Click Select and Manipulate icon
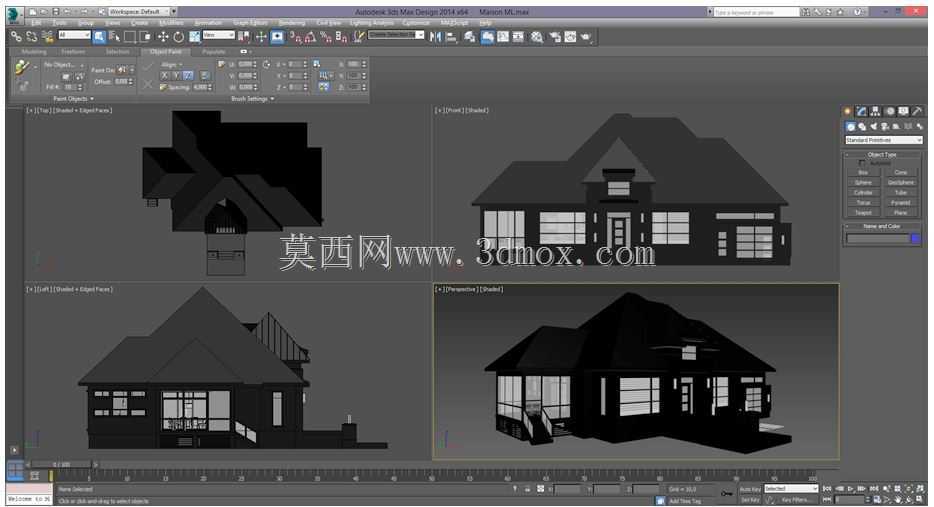This screenshot has height=507, width=934. click(261, 37)
